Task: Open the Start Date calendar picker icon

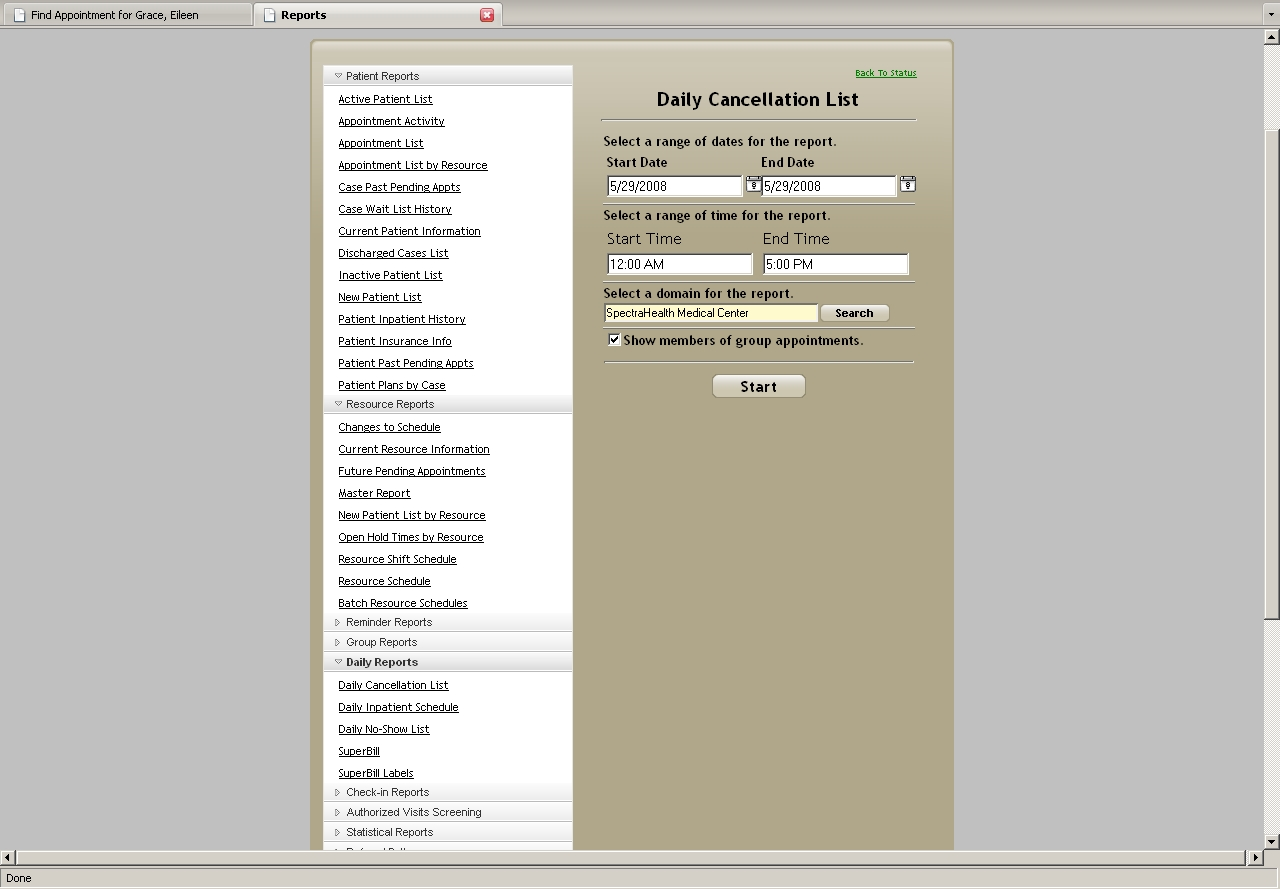Action: click(753, 184)
